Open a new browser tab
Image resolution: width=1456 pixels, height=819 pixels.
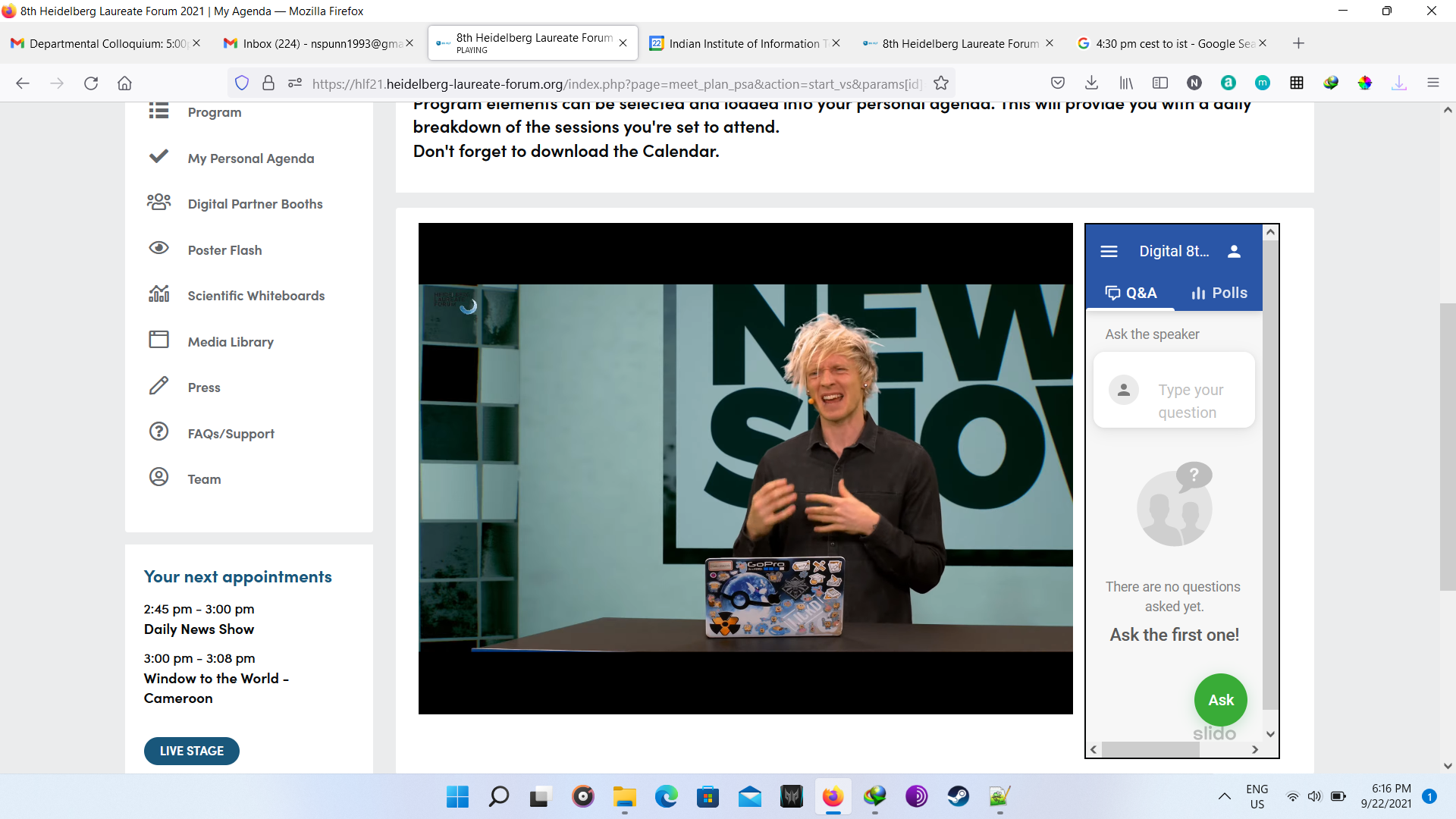pos(1298,43)
